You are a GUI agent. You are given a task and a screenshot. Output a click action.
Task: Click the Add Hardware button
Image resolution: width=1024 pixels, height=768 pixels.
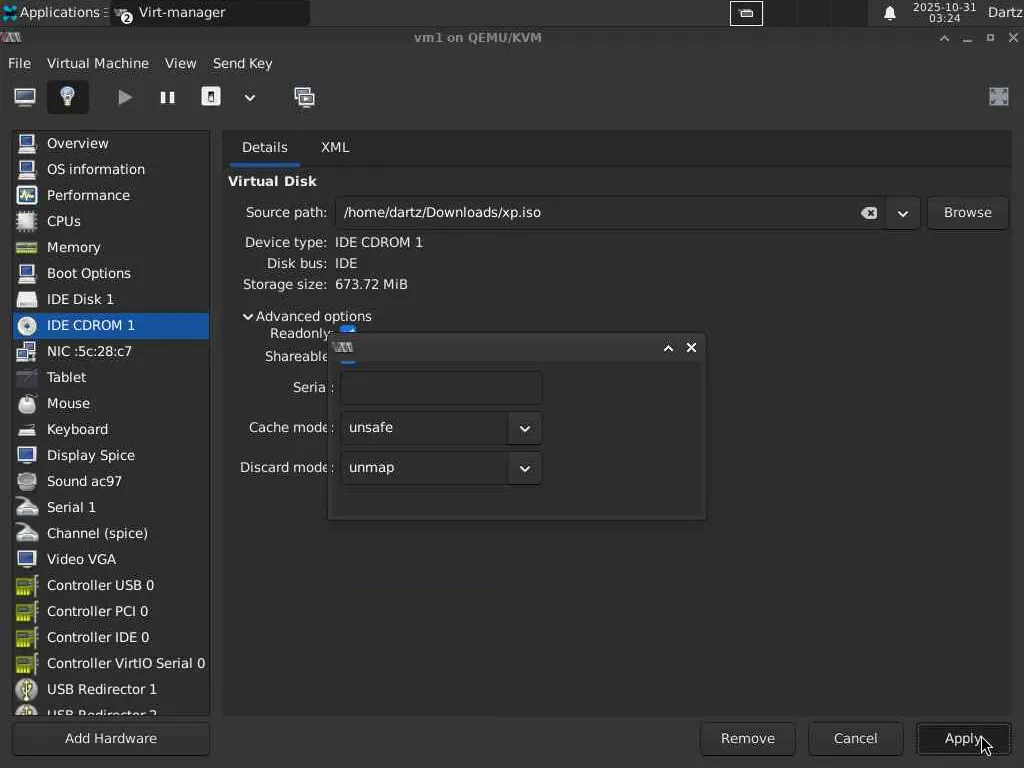(111, 739)
